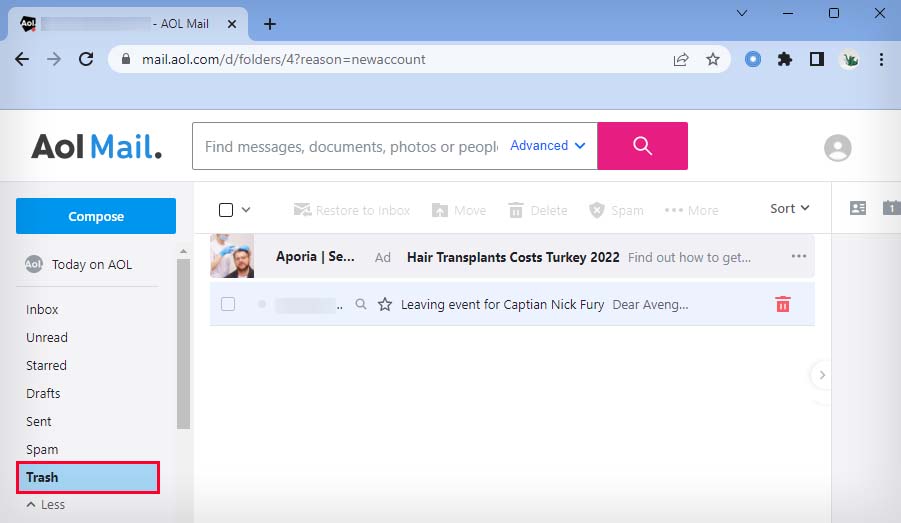
Task: Open the Sort dropdown
Action: 790,208
